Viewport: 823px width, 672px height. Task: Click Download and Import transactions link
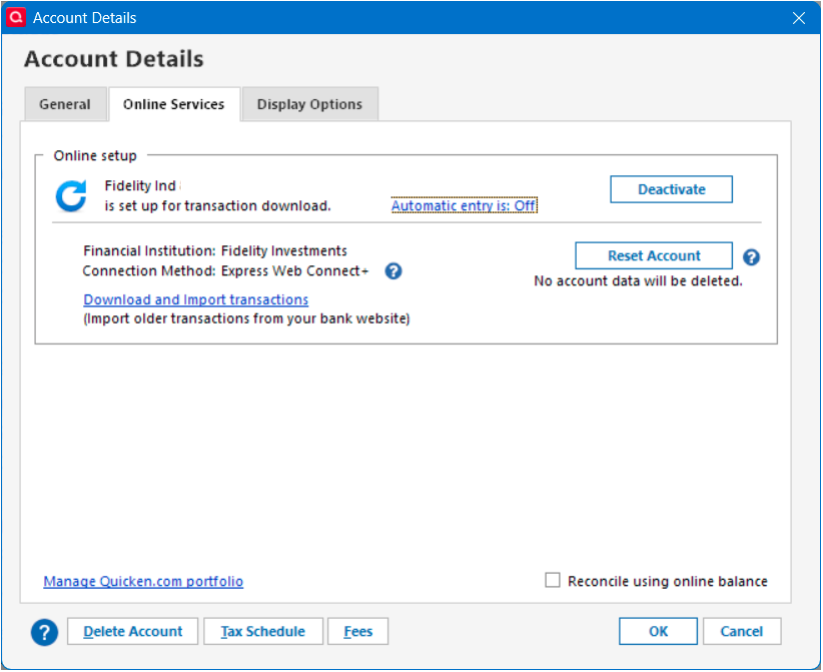(x=196, y=299)
